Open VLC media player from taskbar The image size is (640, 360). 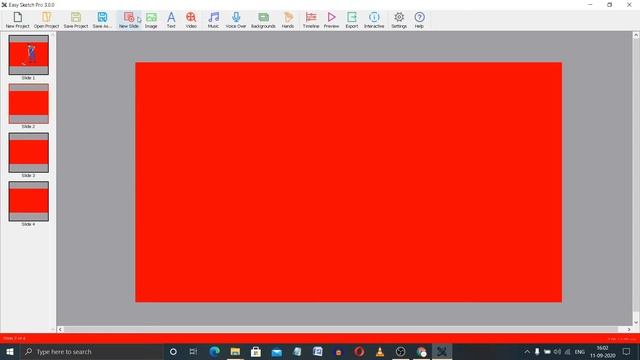380,351
